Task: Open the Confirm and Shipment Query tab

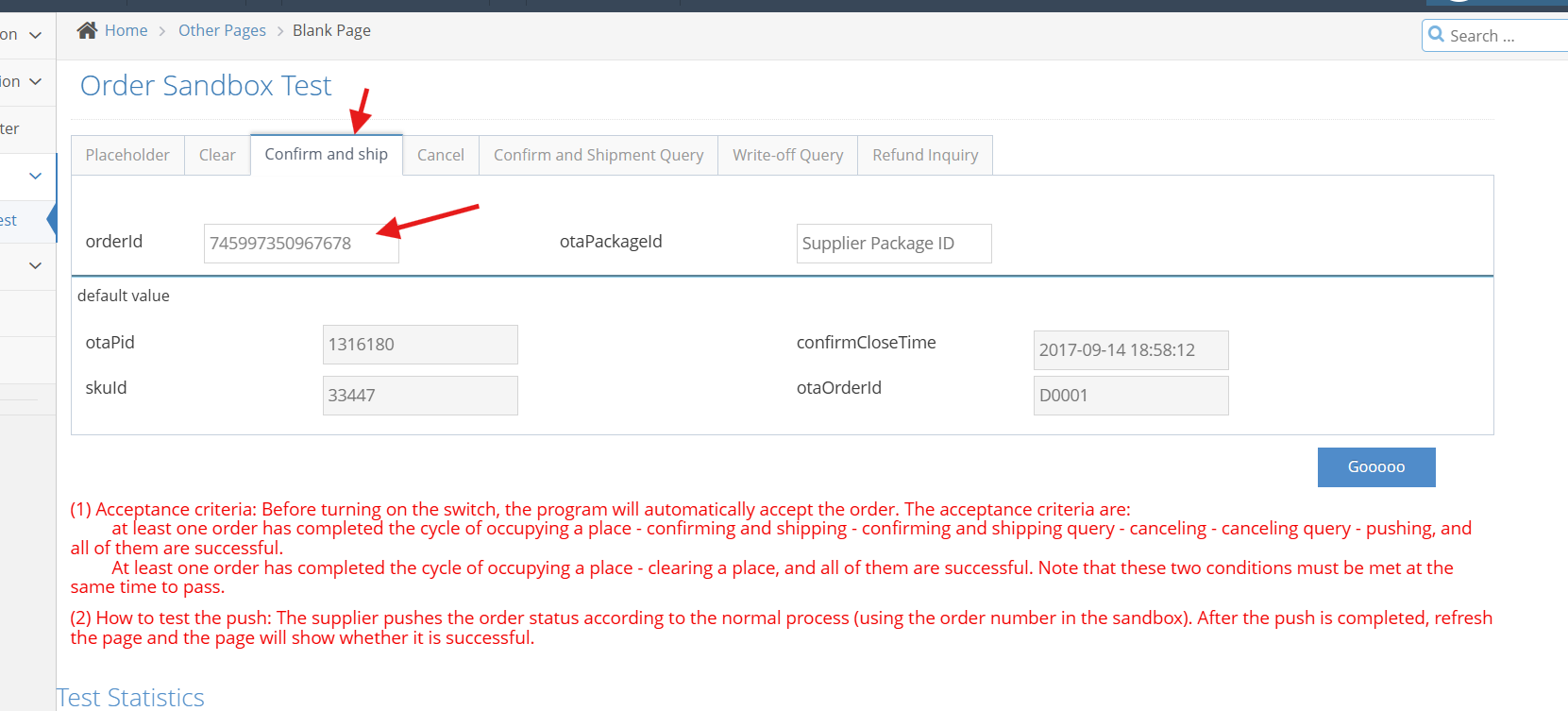Action: pyautogui.click(x=599, y=155)
